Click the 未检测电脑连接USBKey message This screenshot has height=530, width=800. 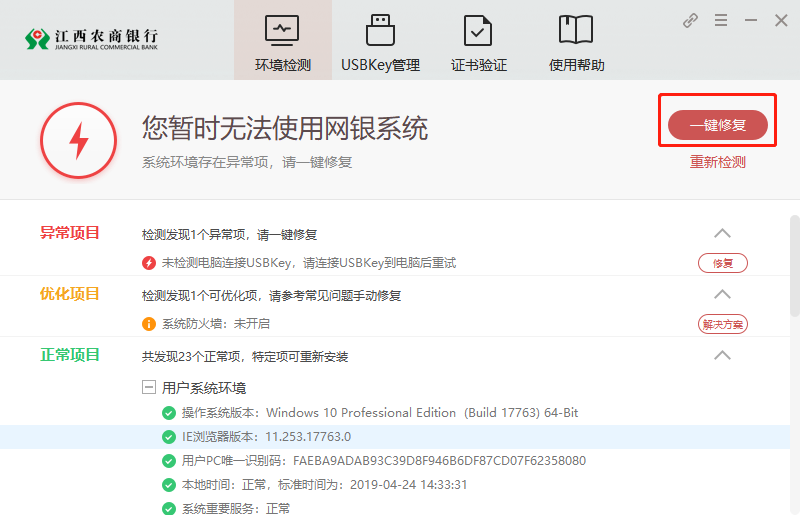pyautogui.click(x=309, y=263)
